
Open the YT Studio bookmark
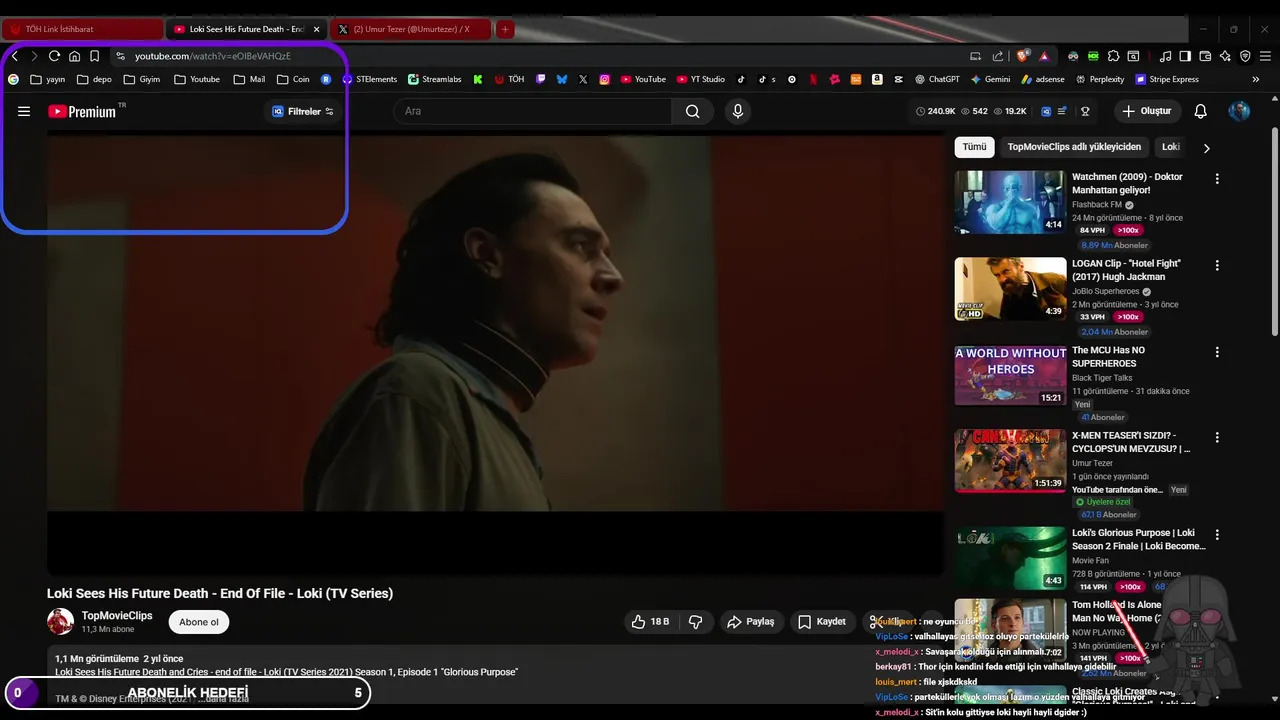click(700, 79)
